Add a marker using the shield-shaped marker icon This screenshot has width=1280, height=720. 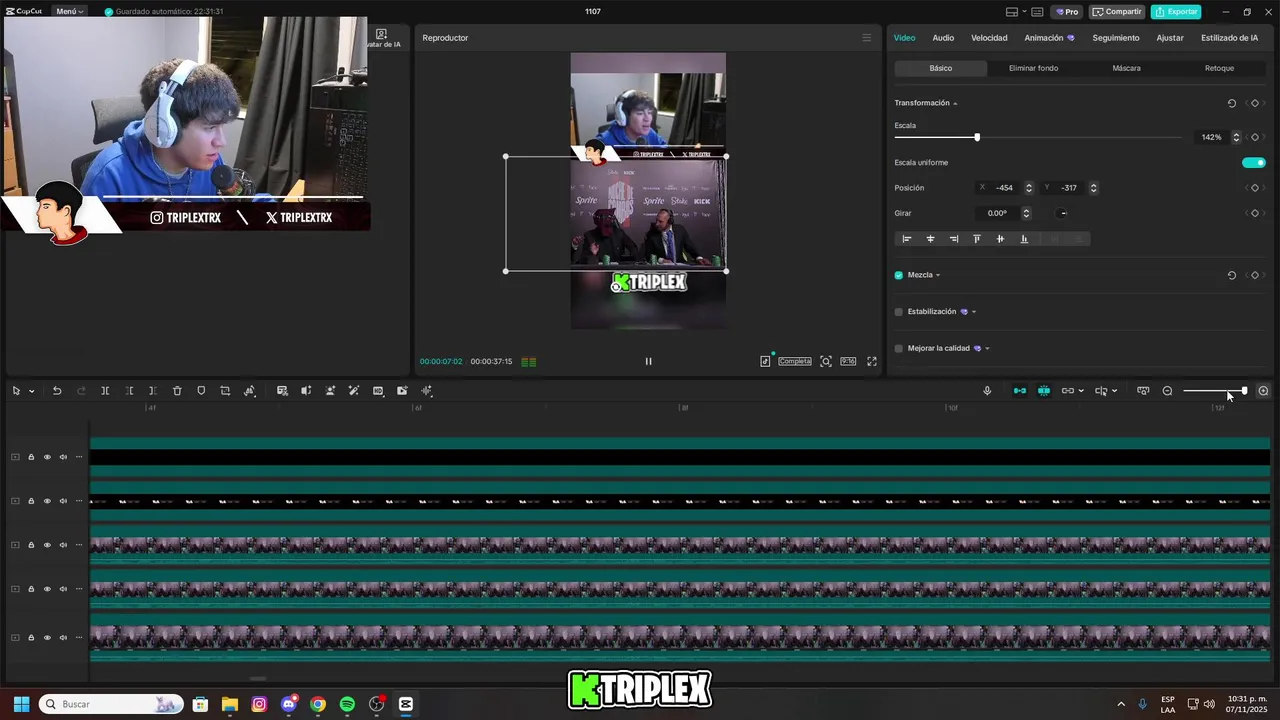(x=201, y=391)
